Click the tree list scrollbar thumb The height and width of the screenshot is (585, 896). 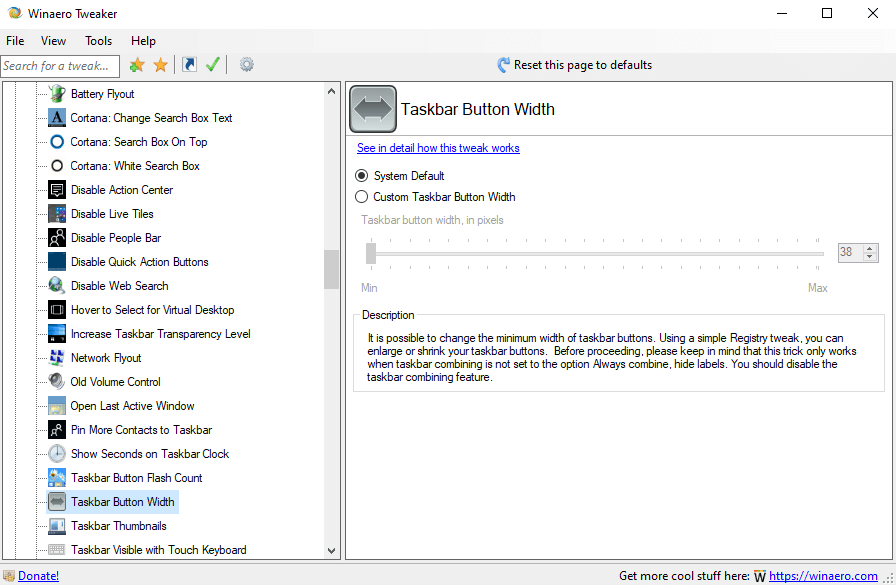pyautogui.click(x=331, y=270)
